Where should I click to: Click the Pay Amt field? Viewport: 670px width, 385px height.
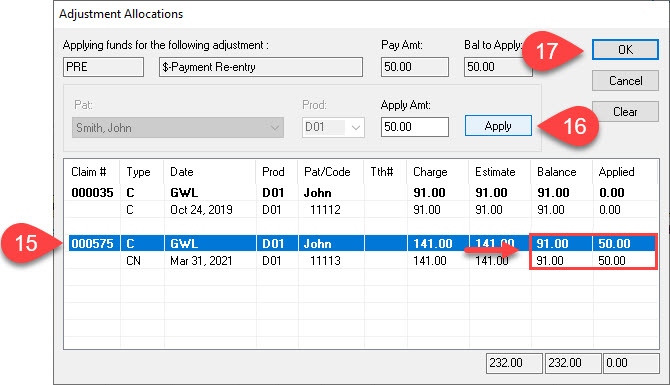click(414, 67)
